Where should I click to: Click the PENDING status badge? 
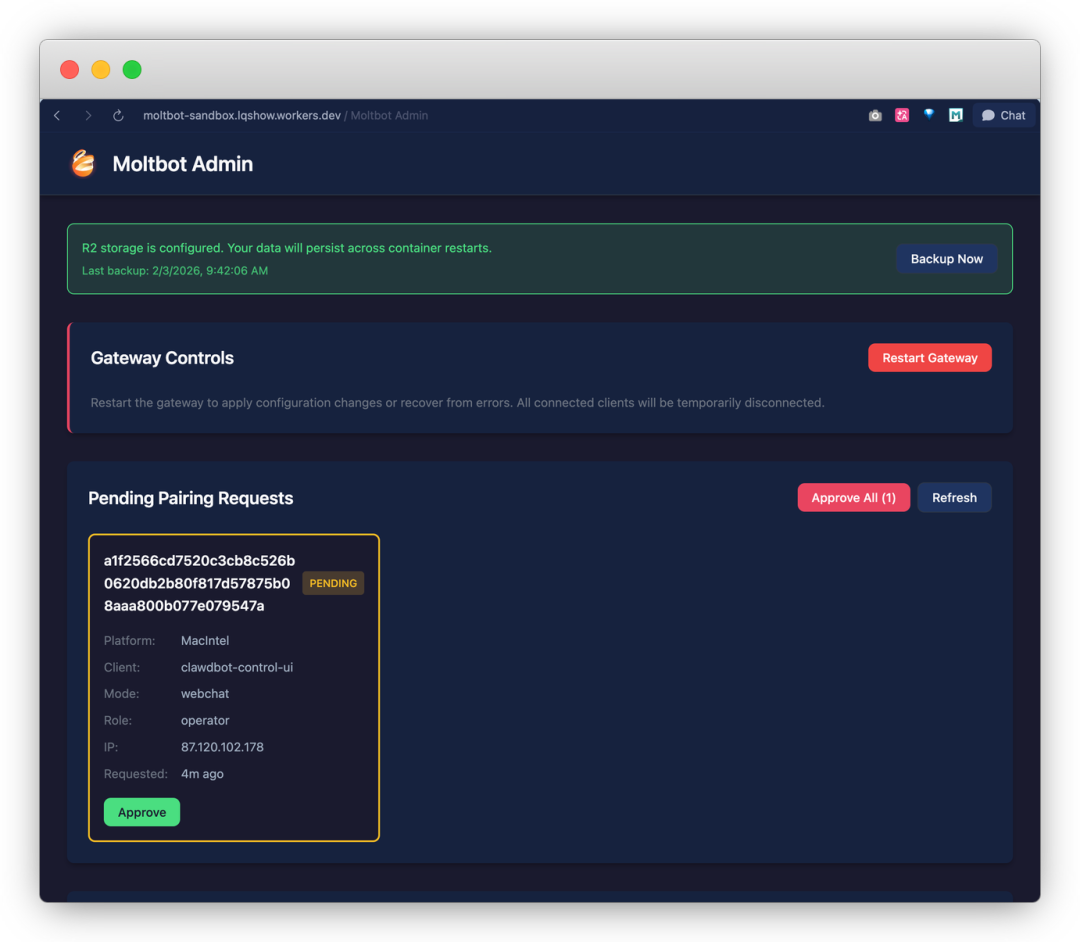[333, 583]
